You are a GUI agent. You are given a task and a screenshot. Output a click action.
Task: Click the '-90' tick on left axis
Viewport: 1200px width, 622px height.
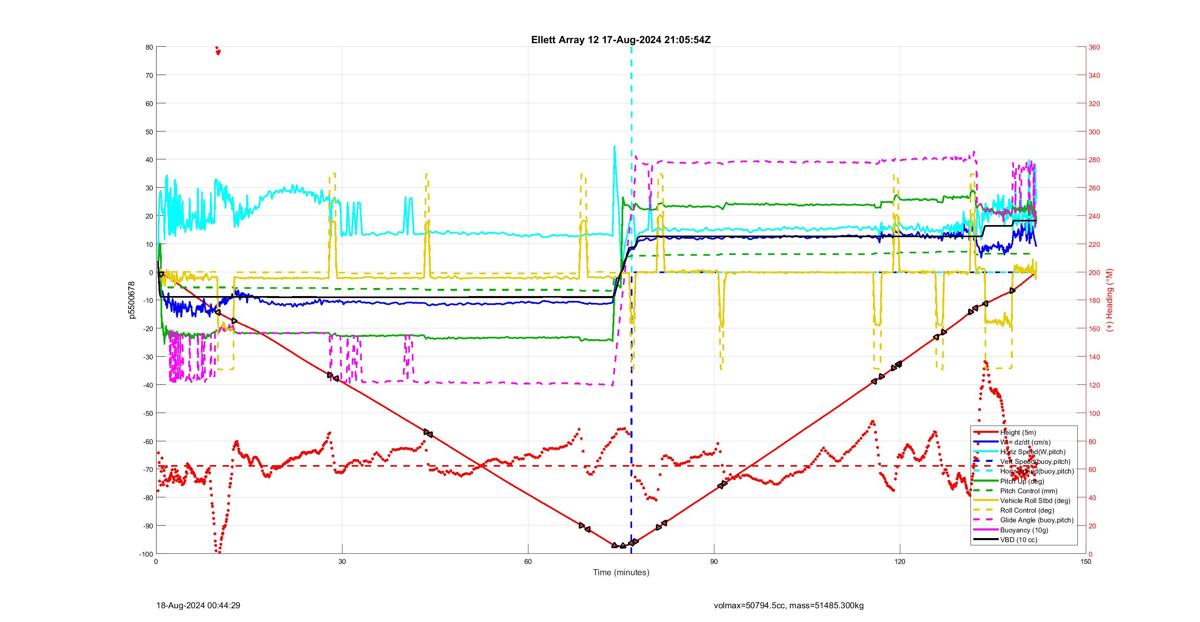(x=146, y=526)
